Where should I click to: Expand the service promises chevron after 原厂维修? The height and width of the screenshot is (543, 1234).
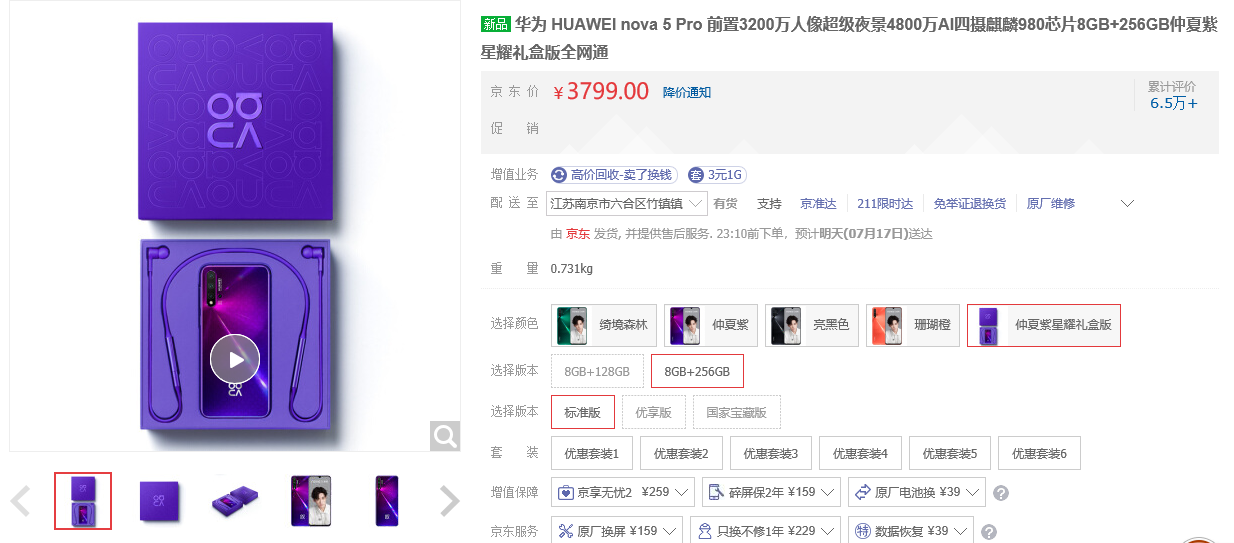1127,204
